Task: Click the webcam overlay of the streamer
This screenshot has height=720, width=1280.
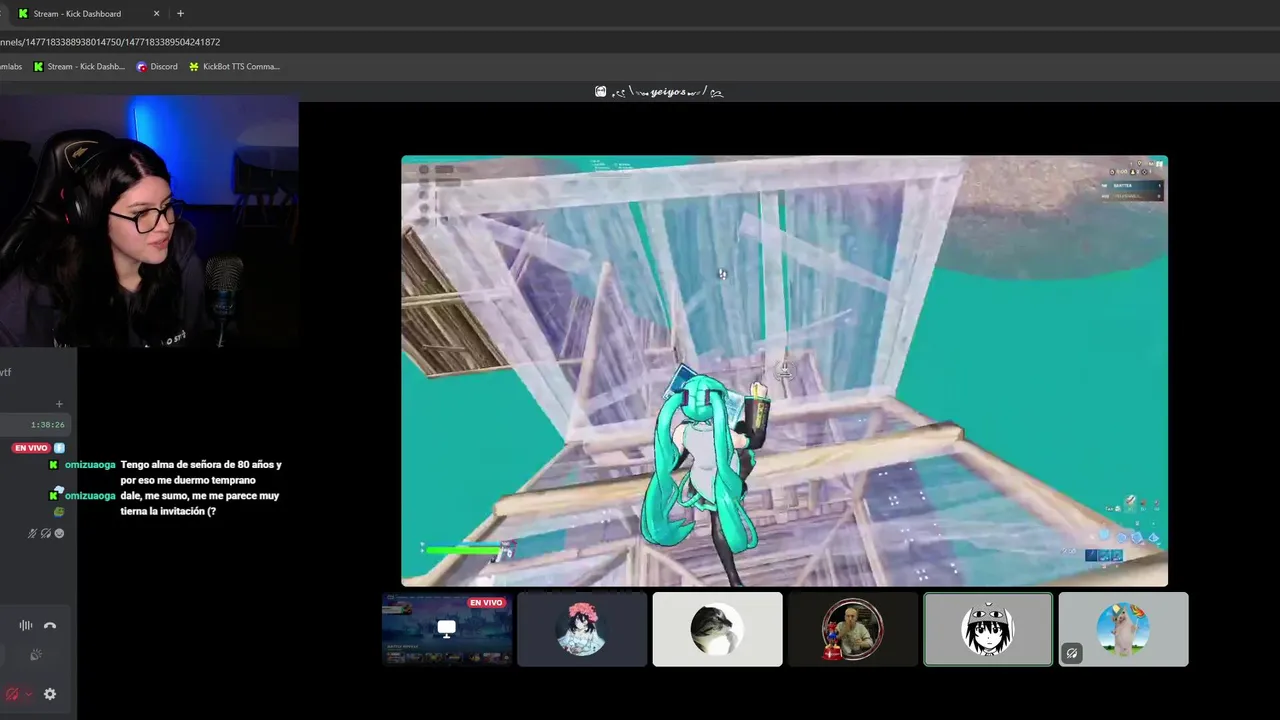Action: pos(149,222)
